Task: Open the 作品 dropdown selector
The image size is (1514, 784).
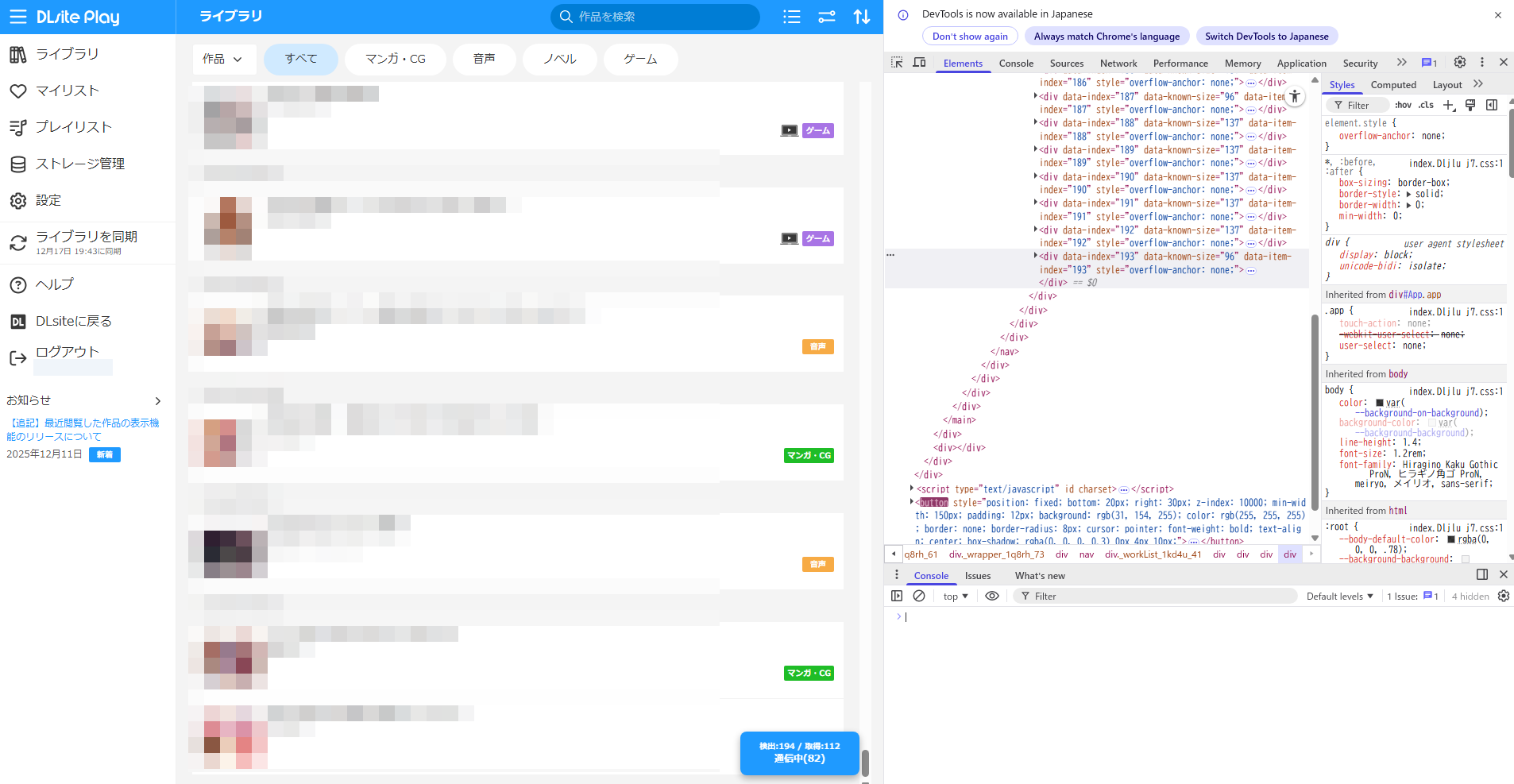Action: pyautogui.click(x=222, y=59)
